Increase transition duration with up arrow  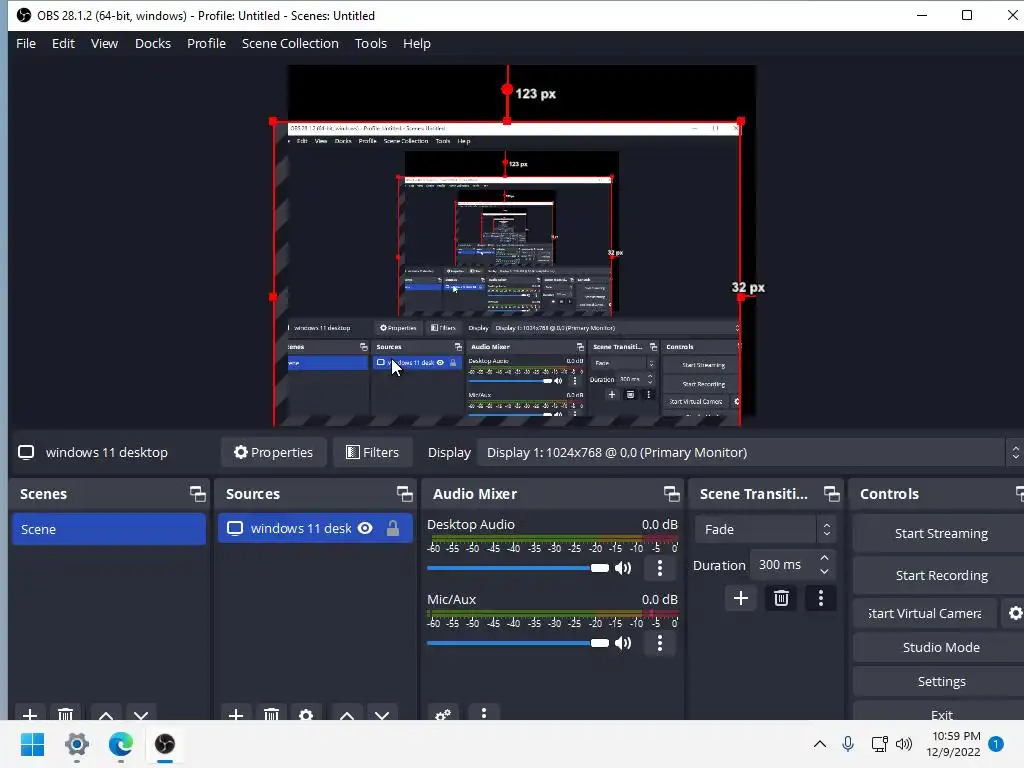pyautogui.click(x=825, y=558)
